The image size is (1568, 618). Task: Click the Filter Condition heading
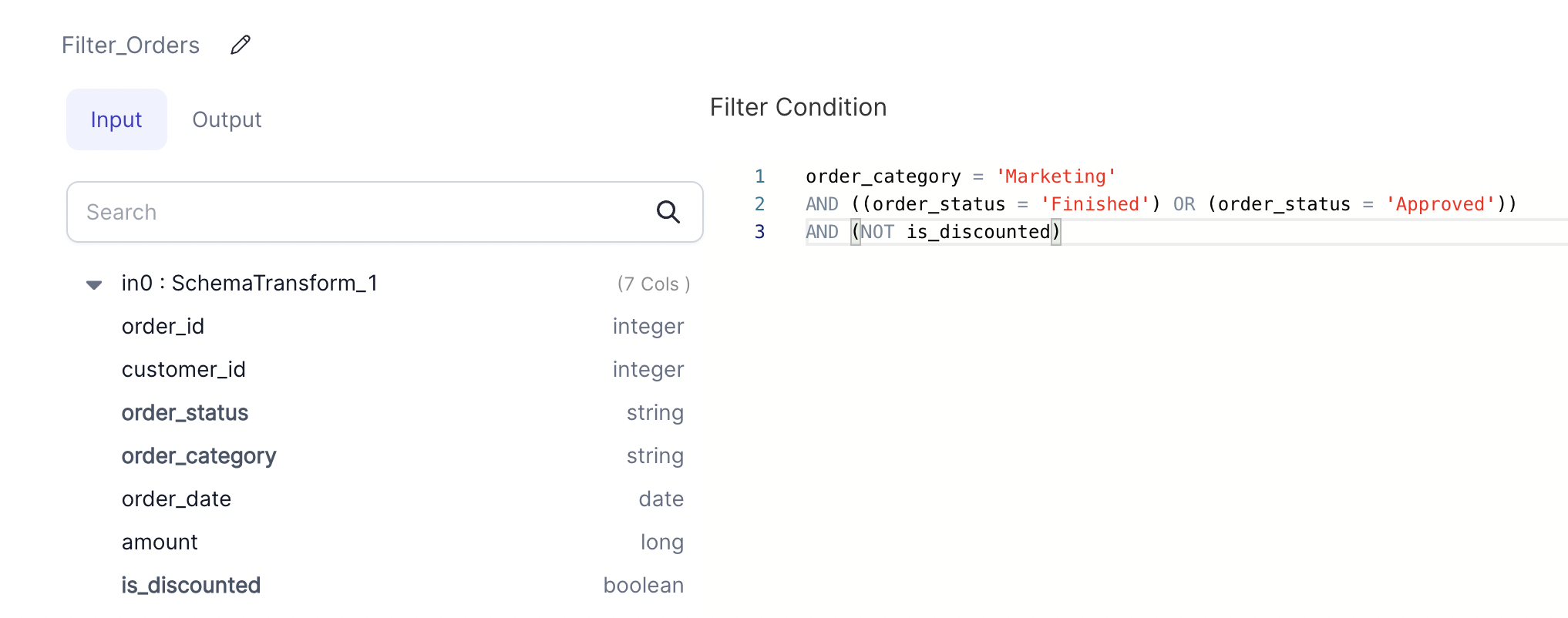tap(798, 107)
